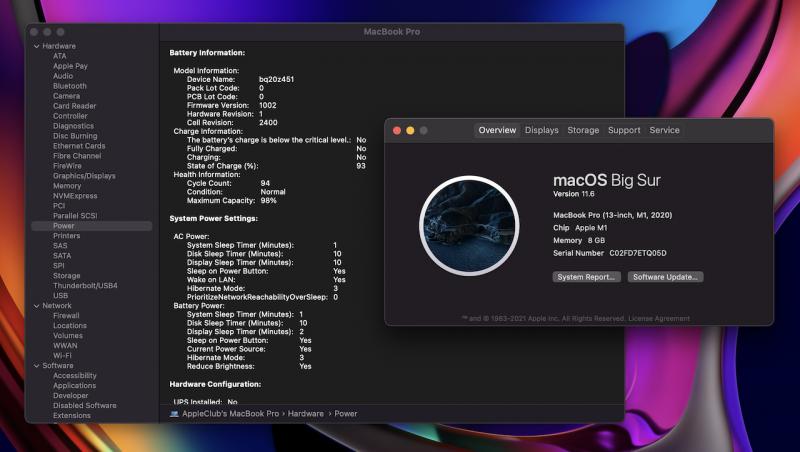Click the Battery Information heading
Viewport: 800px width, 452px height.
coord(207,53)
